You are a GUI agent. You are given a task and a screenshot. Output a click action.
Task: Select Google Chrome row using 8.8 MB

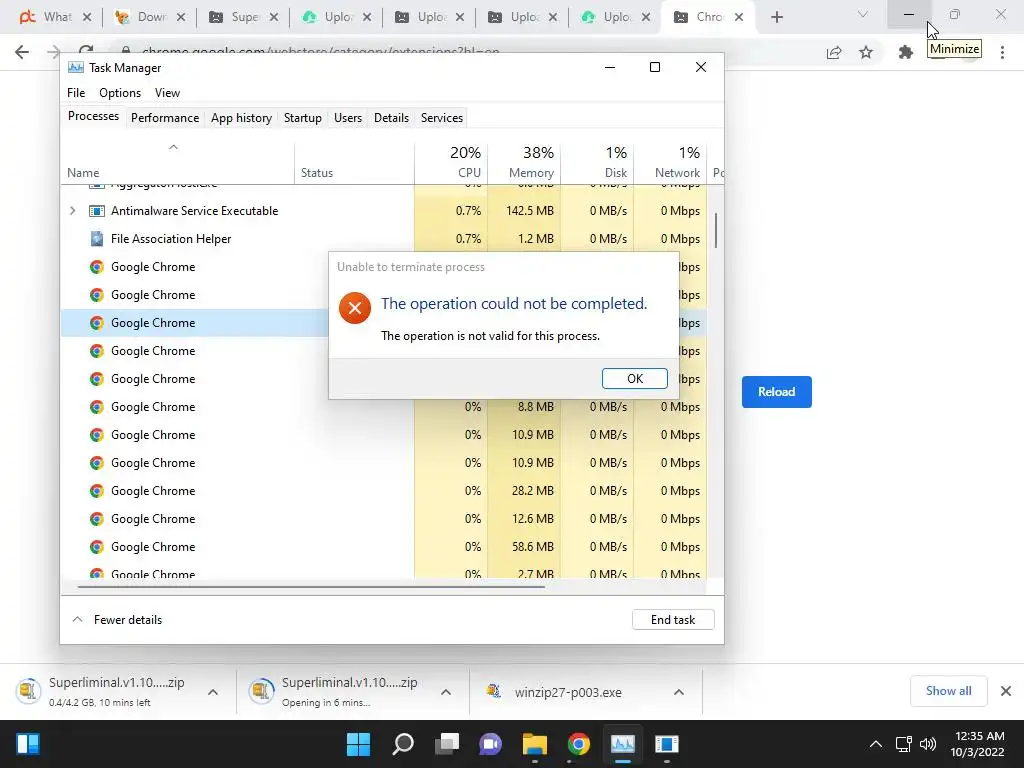384,407
